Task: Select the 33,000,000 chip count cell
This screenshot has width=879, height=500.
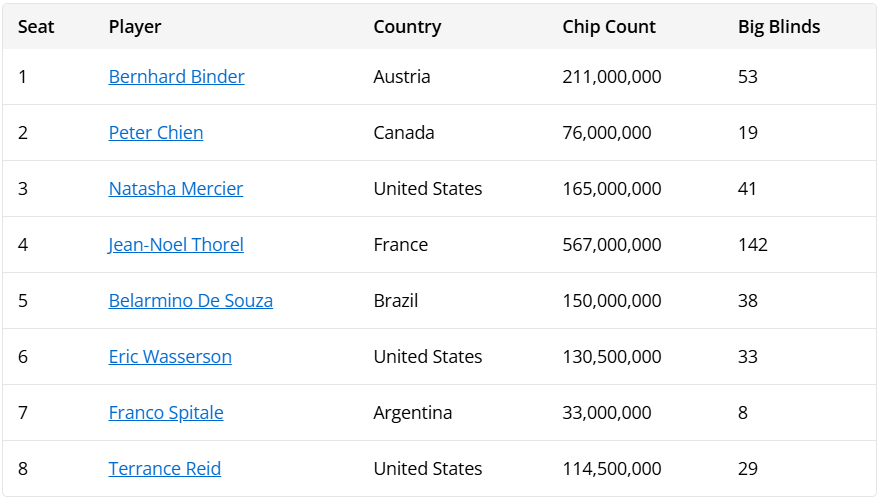Action: (607, 413)
